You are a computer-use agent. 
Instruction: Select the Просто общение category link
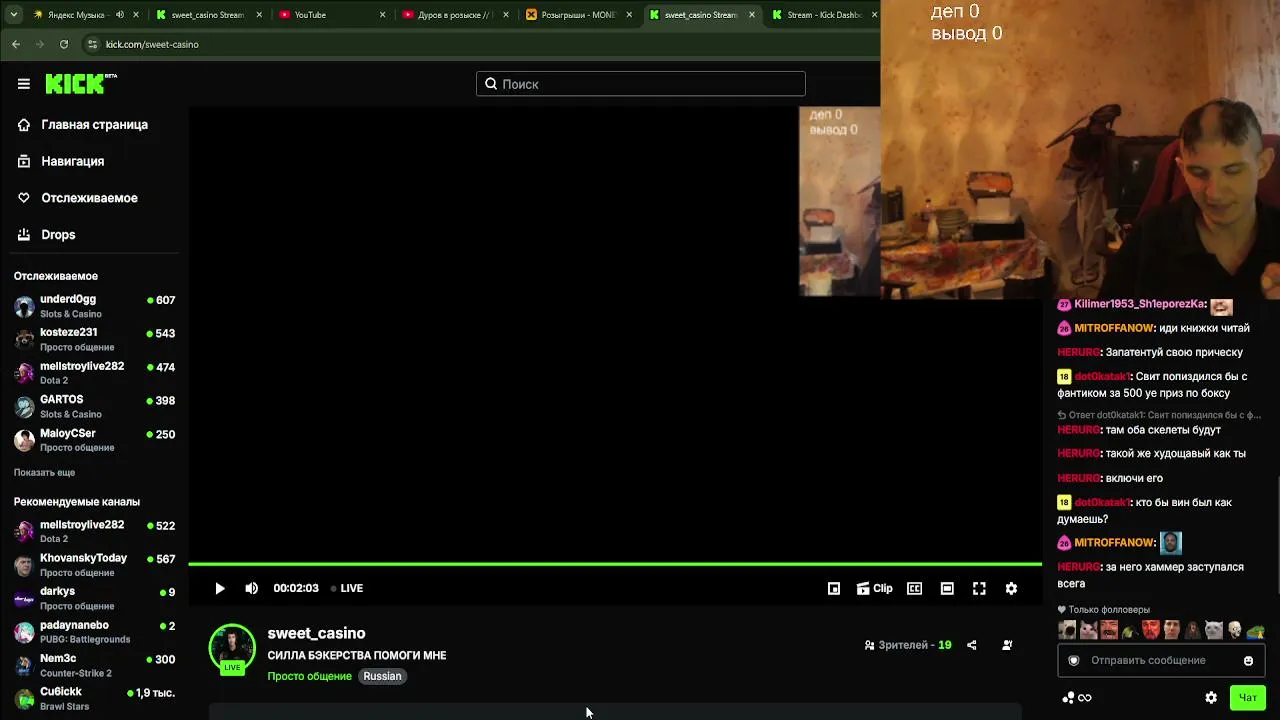pos(309,677)
